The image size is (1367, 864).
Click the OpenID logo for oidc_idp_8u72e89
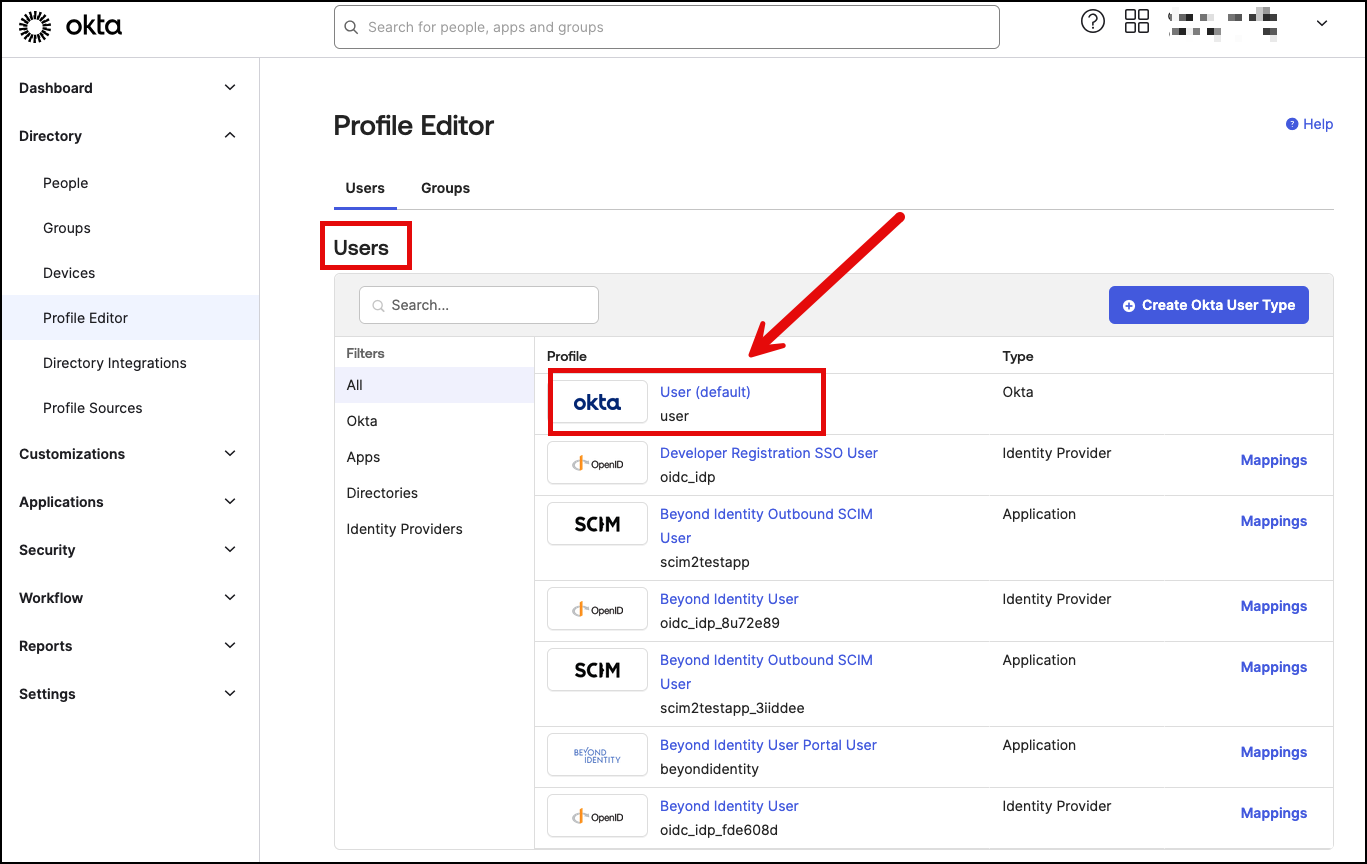coord(597,610)
